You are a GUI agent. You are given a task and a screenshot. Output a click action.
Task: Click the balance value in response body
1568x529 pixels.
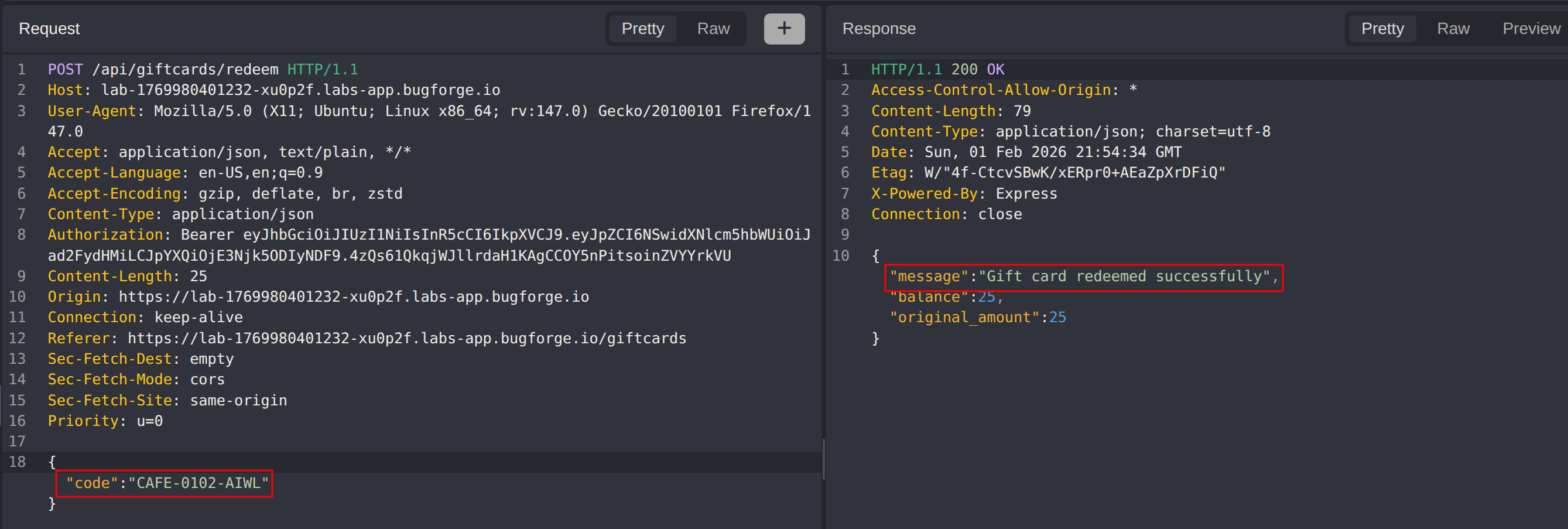[985, 297]
